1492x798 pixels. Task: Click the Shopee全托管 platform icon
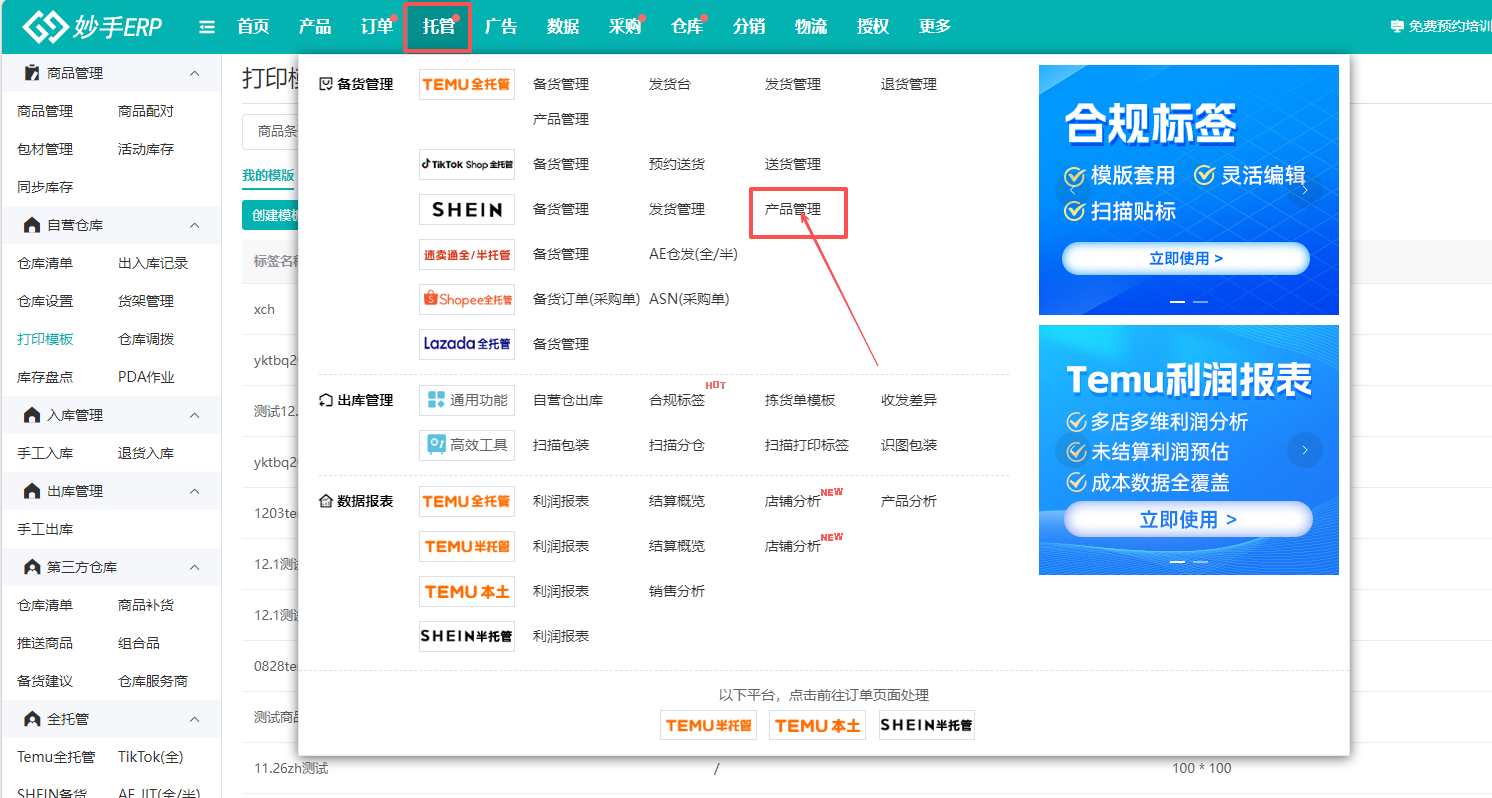pyautogui.click(x=466, y=299)
